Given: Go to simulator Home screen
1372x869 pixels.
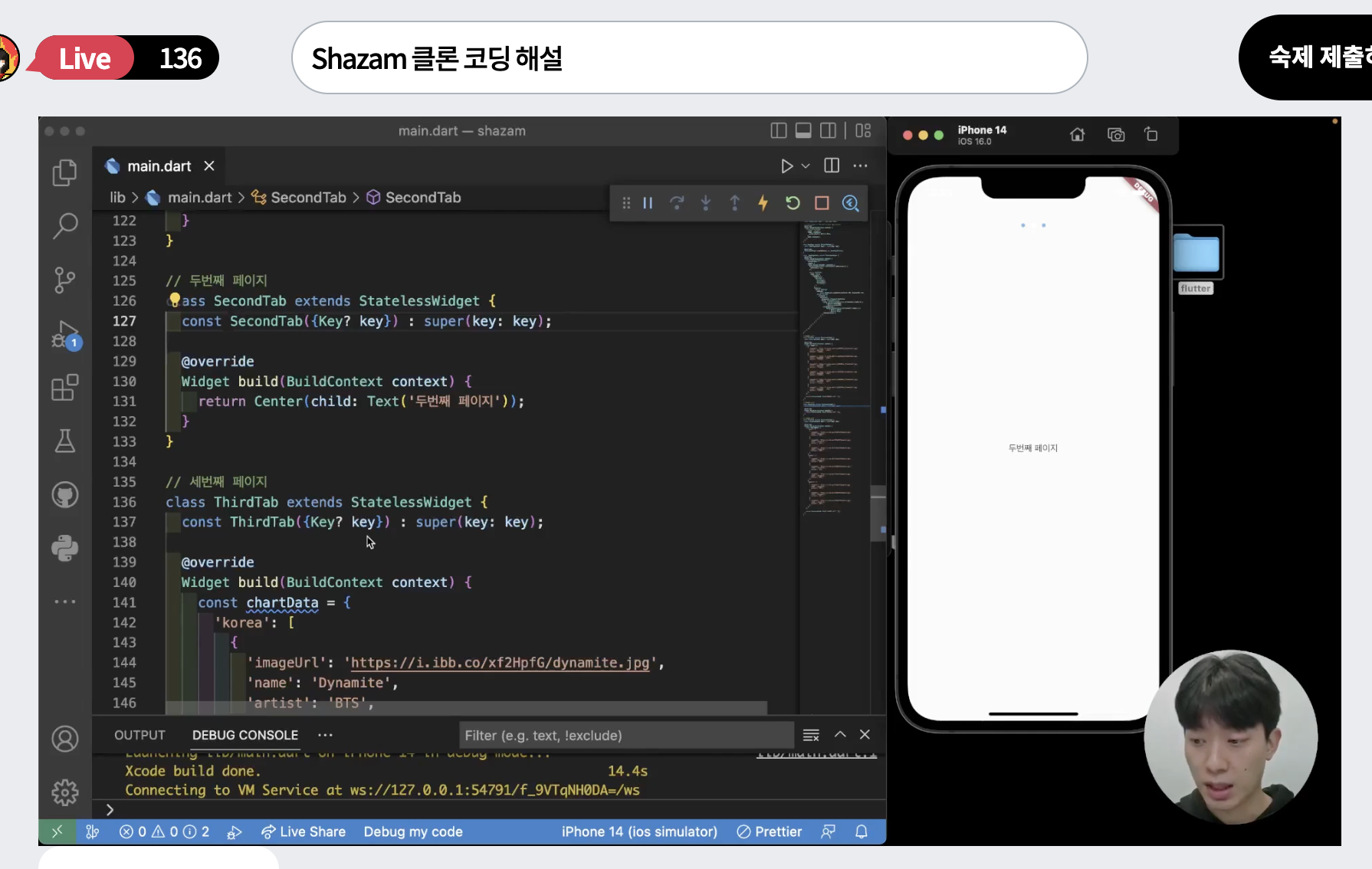Looking at the screenshot, I should click(1078, 135).
